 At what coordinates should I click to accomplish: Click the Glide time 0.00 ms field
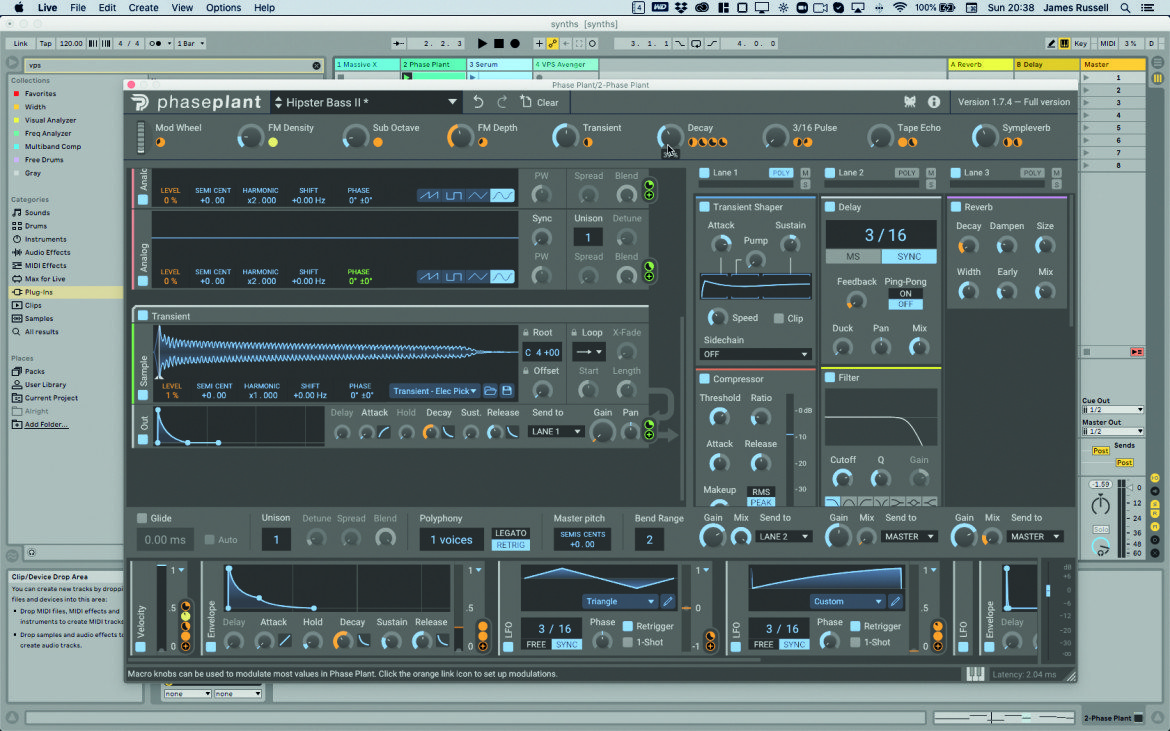pyautogui.click(x=165, y=539)
